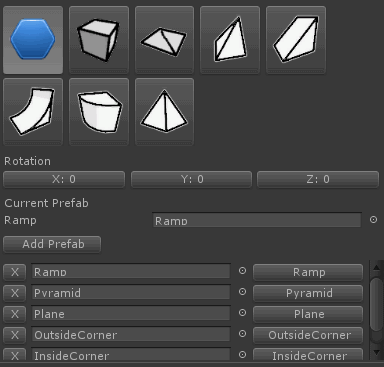Viewport: 384px width, 367px height.
Task: Click the Y rotation button
Action: [192, 179]
